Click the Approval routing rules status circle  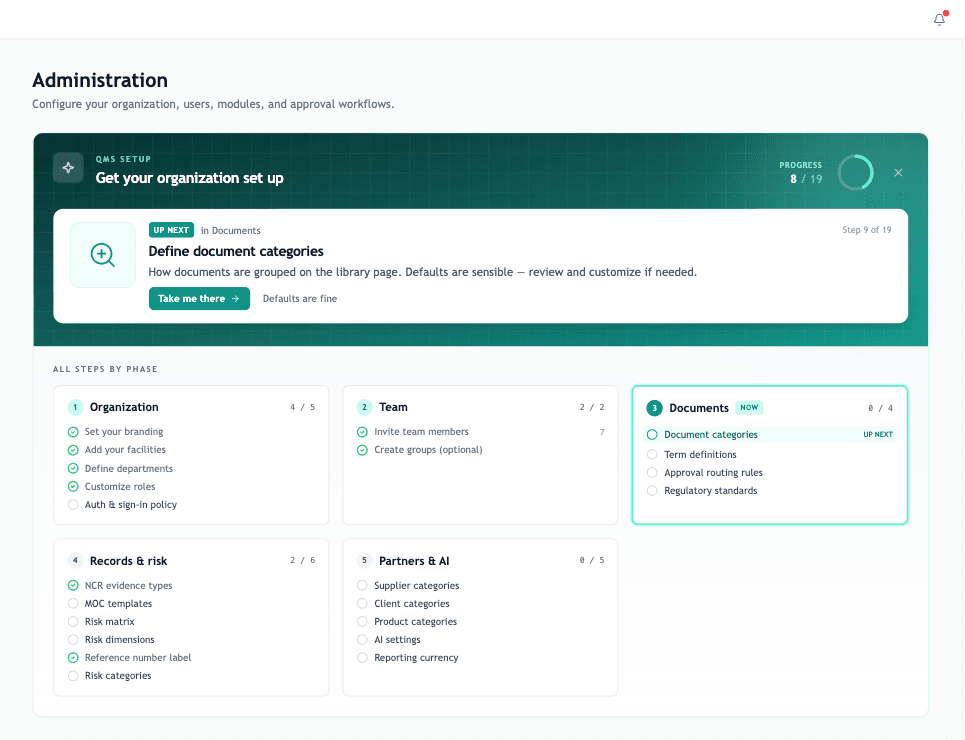tap(652, 473)
